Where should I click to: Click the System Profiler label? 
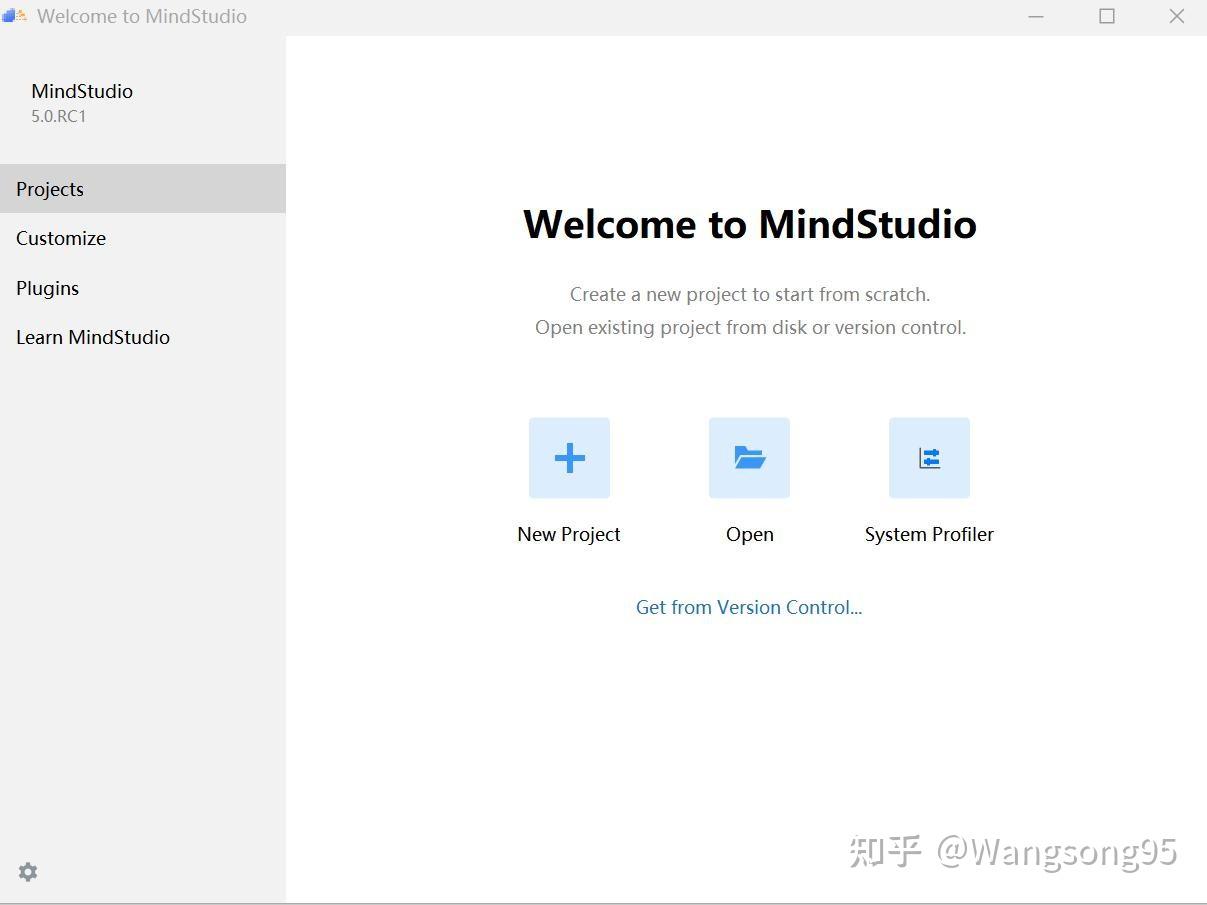click(x=929, y=534)
